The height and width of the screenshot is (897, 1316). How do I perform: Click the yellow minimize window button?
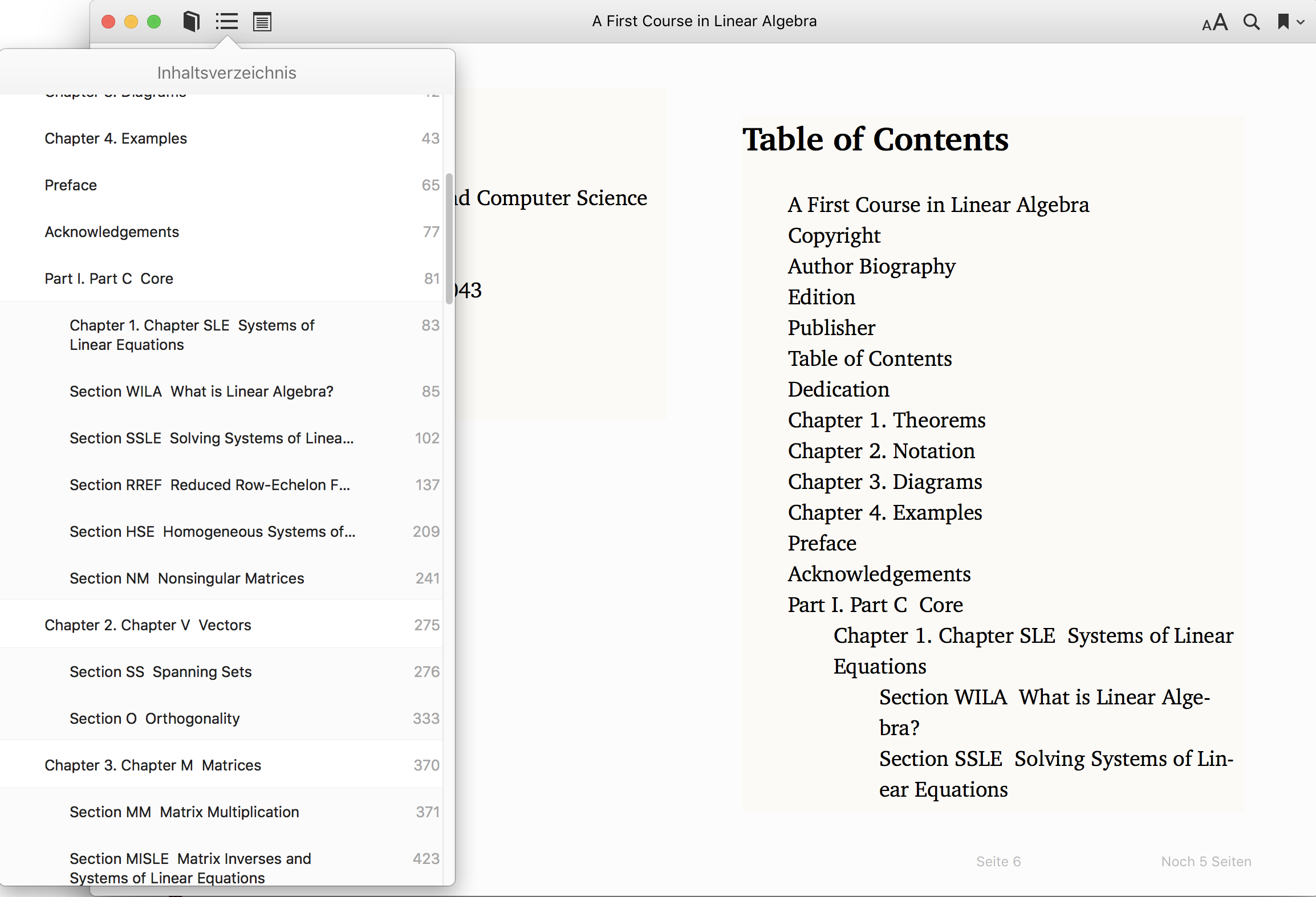click(x=131, y=22)
